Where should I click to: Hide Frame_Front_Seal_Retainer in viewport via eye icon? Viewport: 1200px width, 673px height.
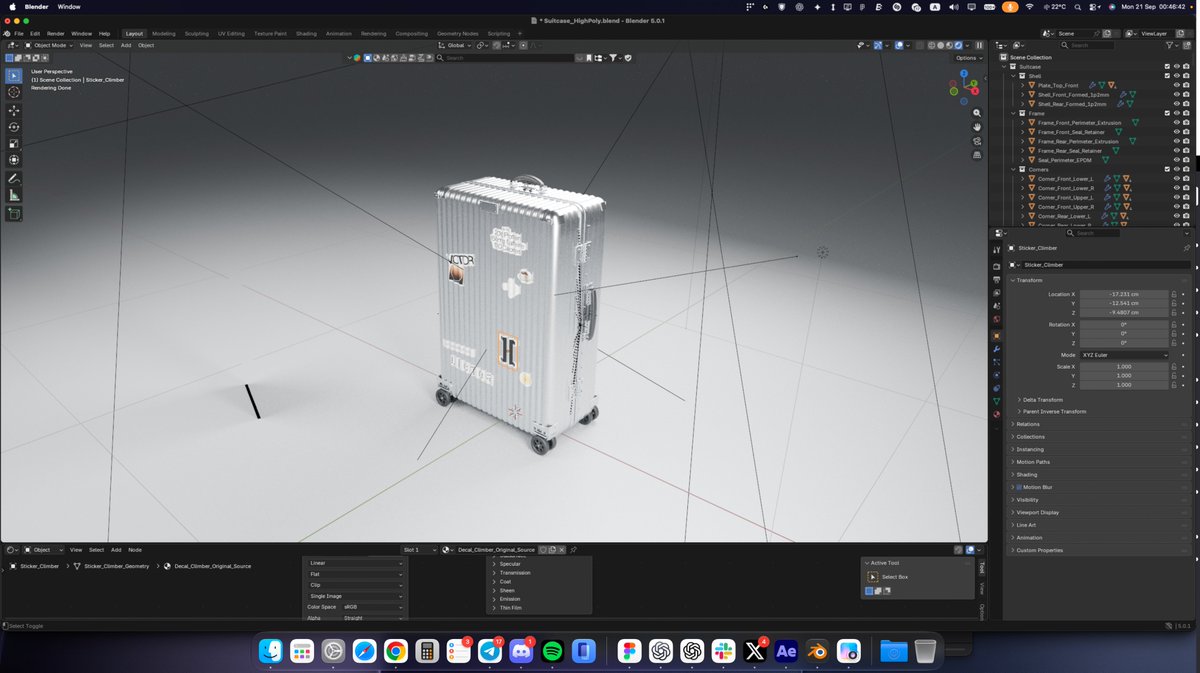pyautogui.click(x=1176, y=132)
